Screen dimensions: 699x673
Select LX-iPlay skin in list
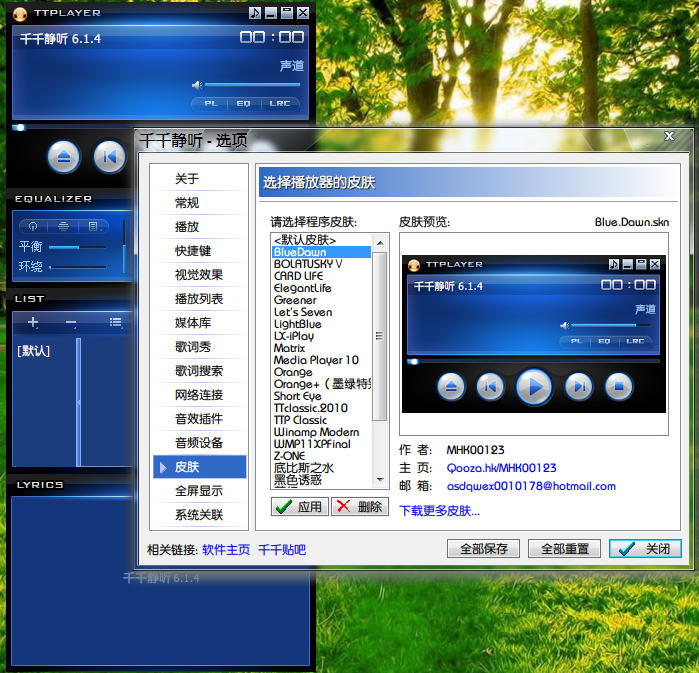[x=321, y=336]
